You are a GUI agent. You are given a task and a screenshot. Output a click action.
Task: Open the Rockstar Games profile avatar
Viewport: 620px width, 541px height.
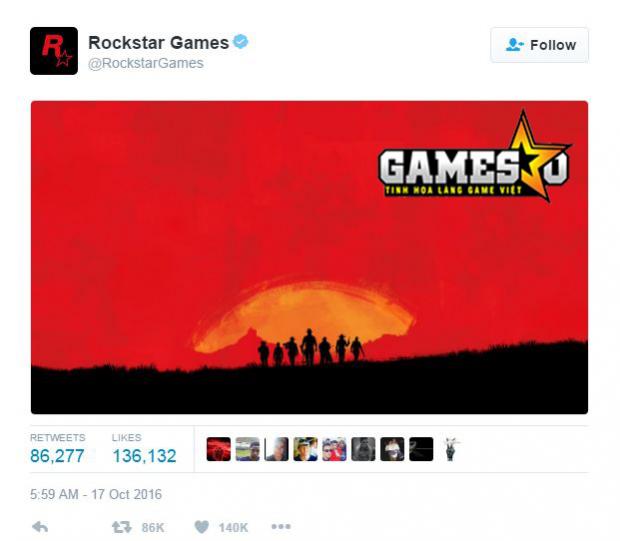(x=54, y=51)
